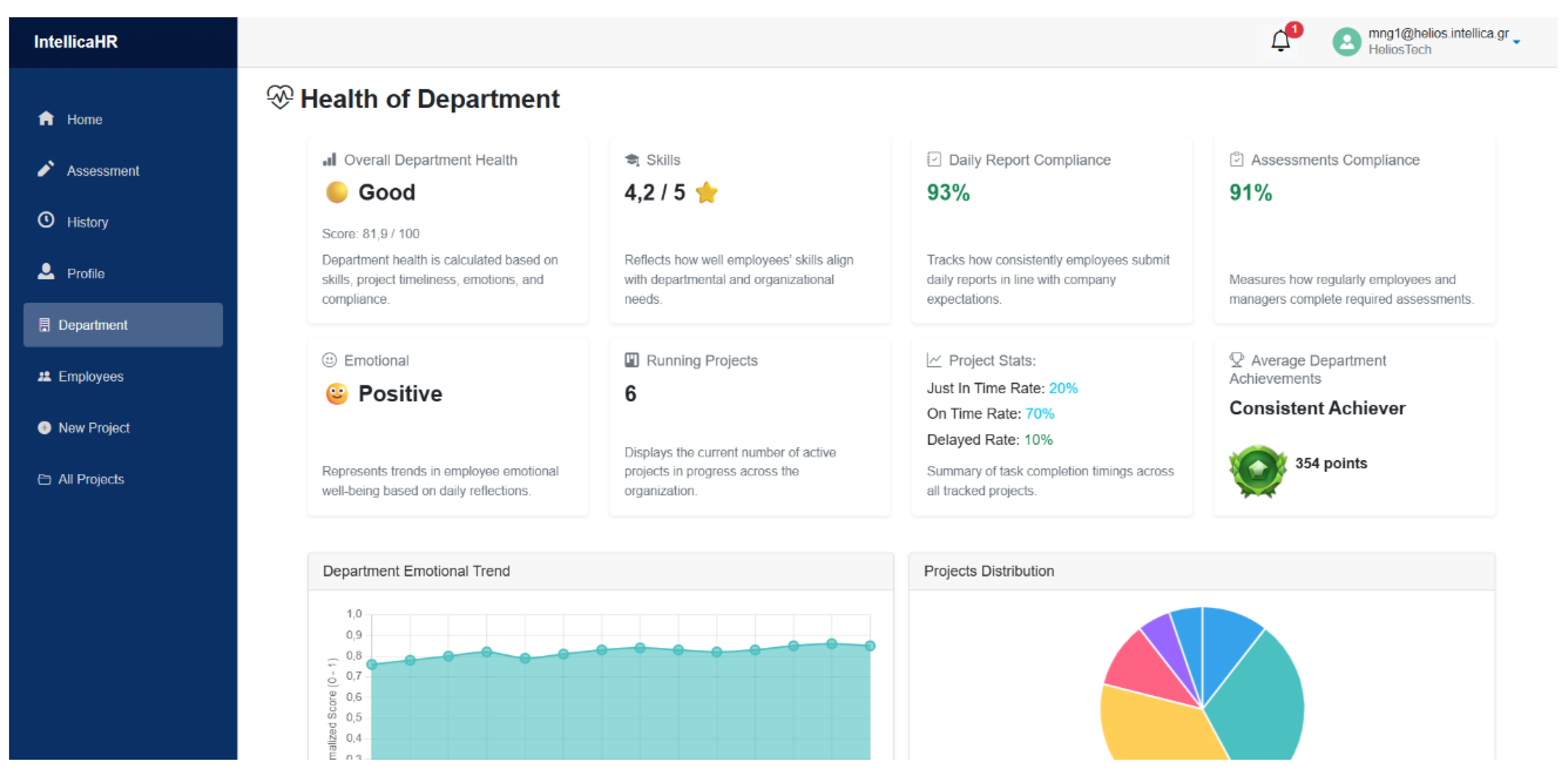The image size is (1568, 774).
Task: Click the board icon beside Running Projects
Action: pyautogui.click(x=632, y=360)
